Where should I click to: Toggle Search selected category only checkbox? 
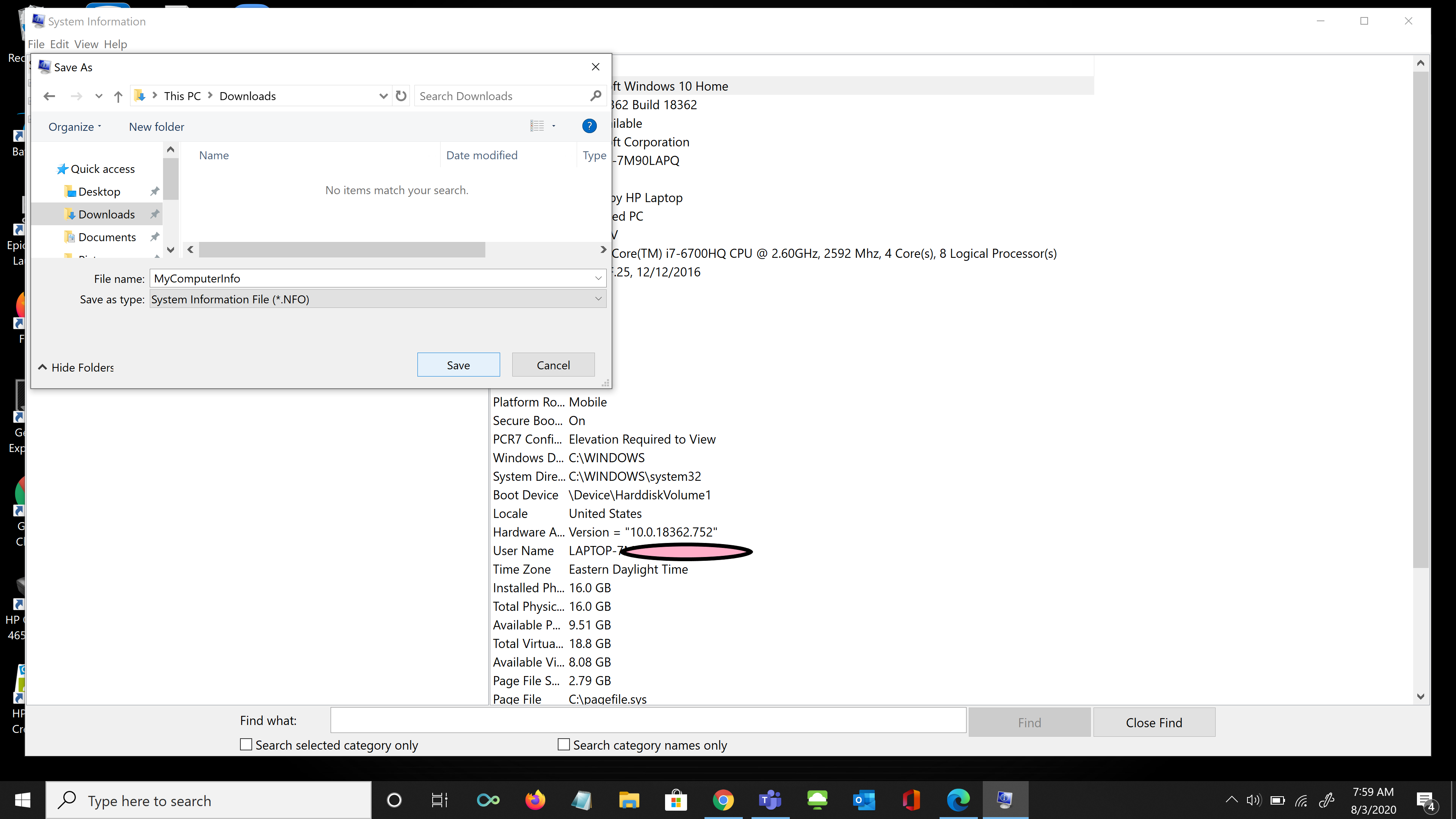click(246, 745)
